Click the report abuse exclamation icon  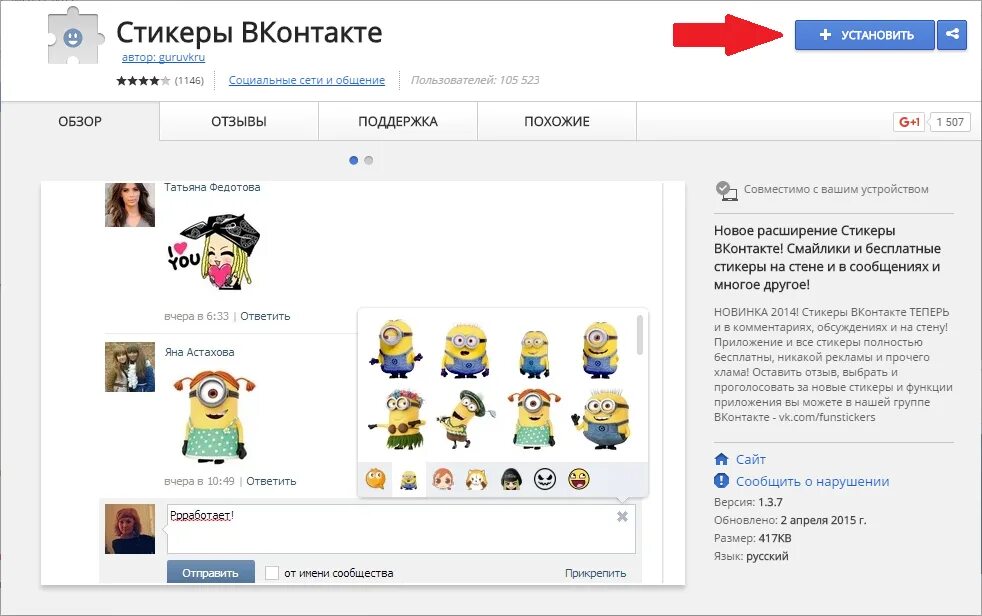(x=721, y=481)
